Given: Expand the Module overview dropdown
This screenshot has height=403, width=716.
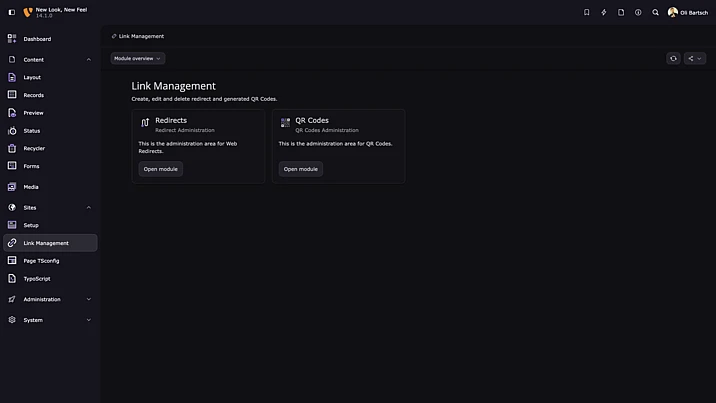Looking at the screenshot, I should coord(138,58).
